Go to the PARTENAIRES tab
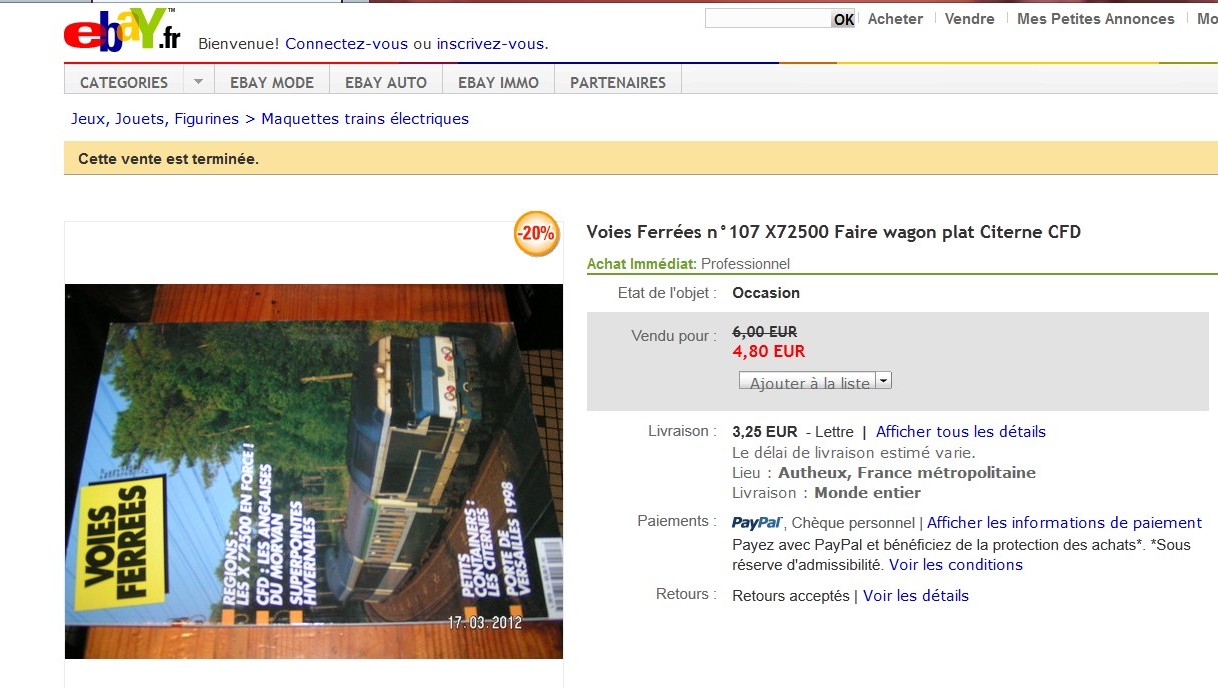Image resolution: width=1218 pixels, height=688 pixels. (x=618, y=83)
